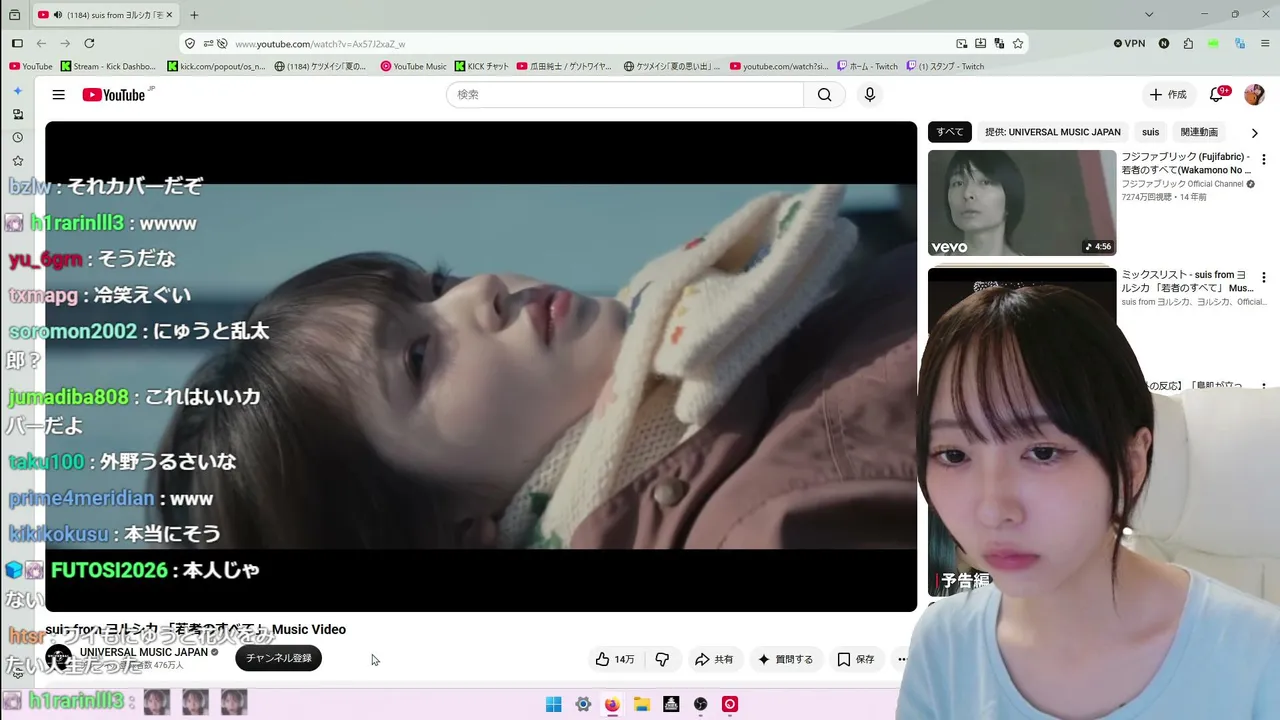This screenshot has width=1280, height=720.
Task: Open the three-dot menu under the video
Action: tap(902, 659)
